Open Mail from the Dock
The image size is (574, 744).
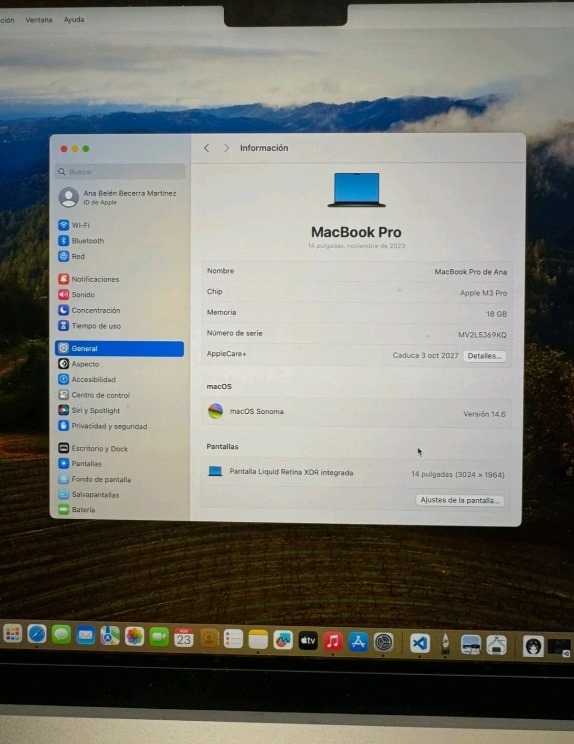pyautogui.click(x=85, y=635)
